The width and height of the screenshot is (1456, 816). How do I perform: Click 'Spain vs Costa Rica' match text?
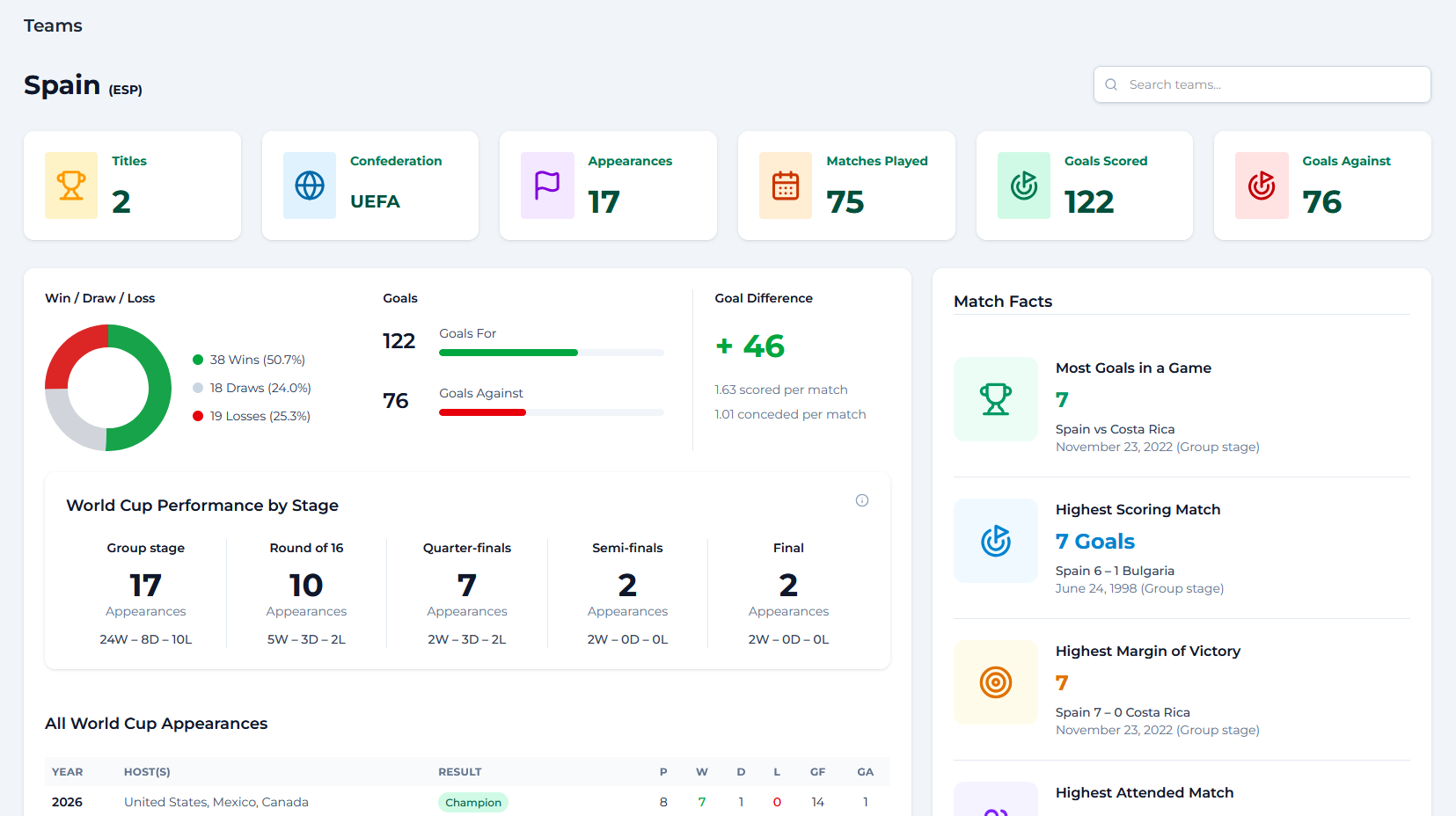point(1115,429)
